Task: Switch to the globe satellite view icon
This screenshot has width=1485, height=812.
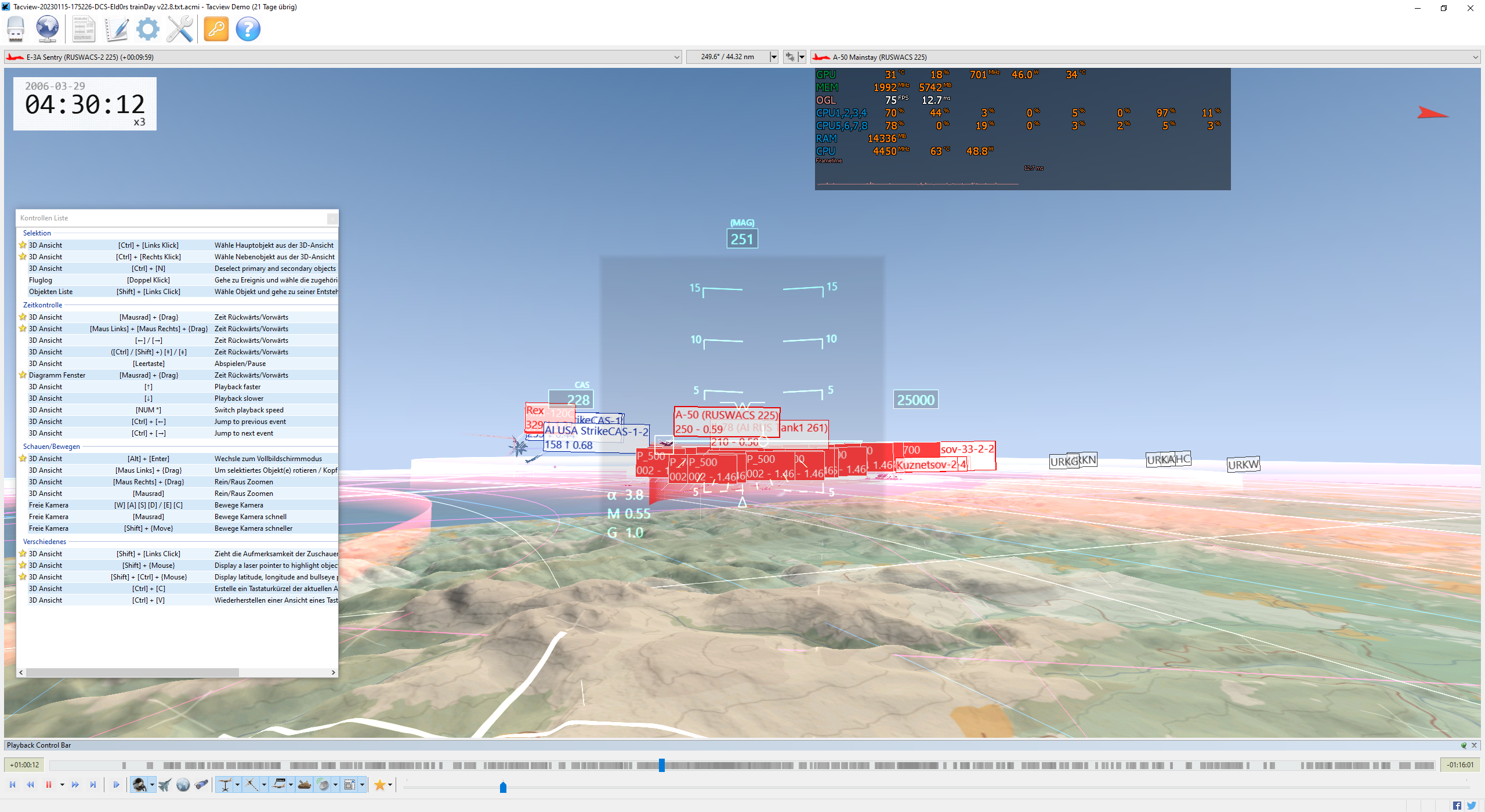Action: [183, 785]
